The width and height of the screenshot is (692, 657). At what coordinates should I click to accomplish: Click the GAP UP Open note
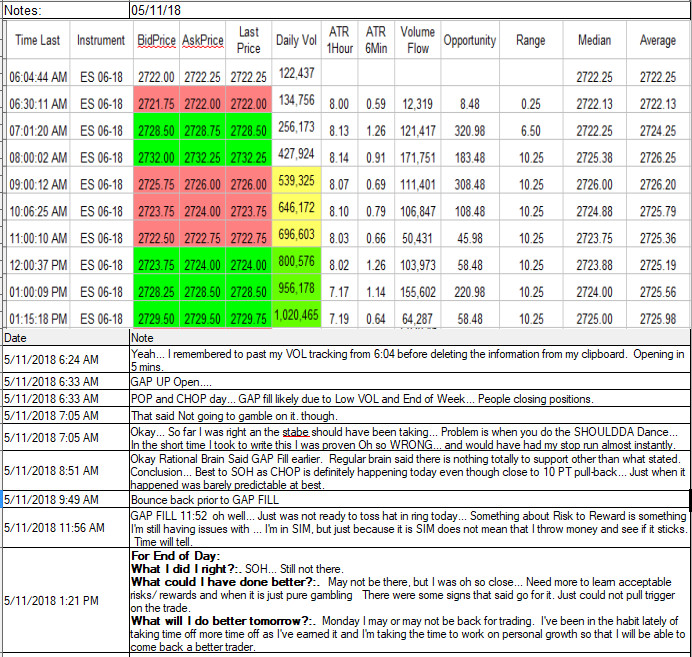410,382
